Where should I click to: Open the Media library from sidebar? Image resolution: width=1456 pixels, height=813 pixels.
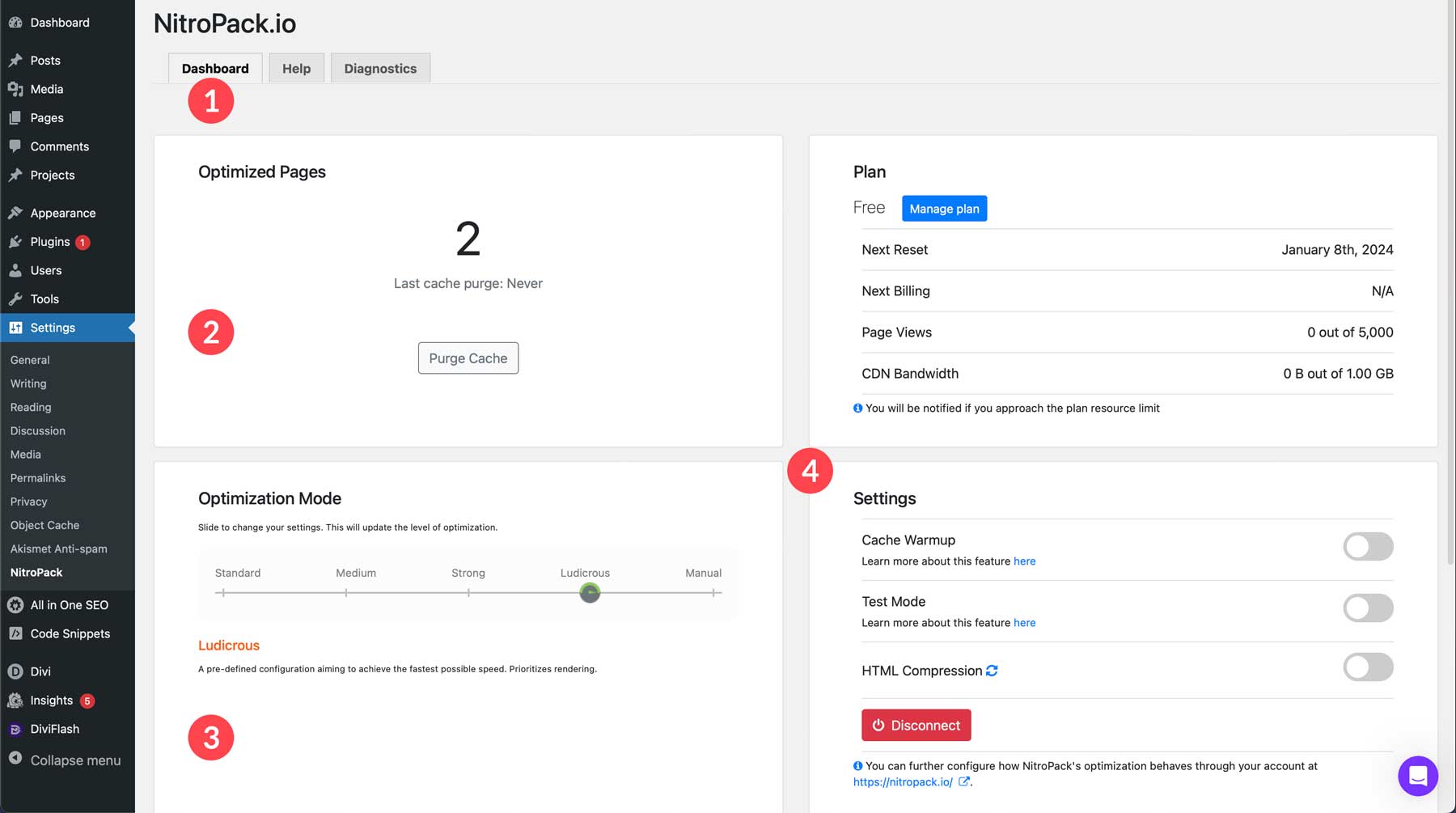click(44, 89)
